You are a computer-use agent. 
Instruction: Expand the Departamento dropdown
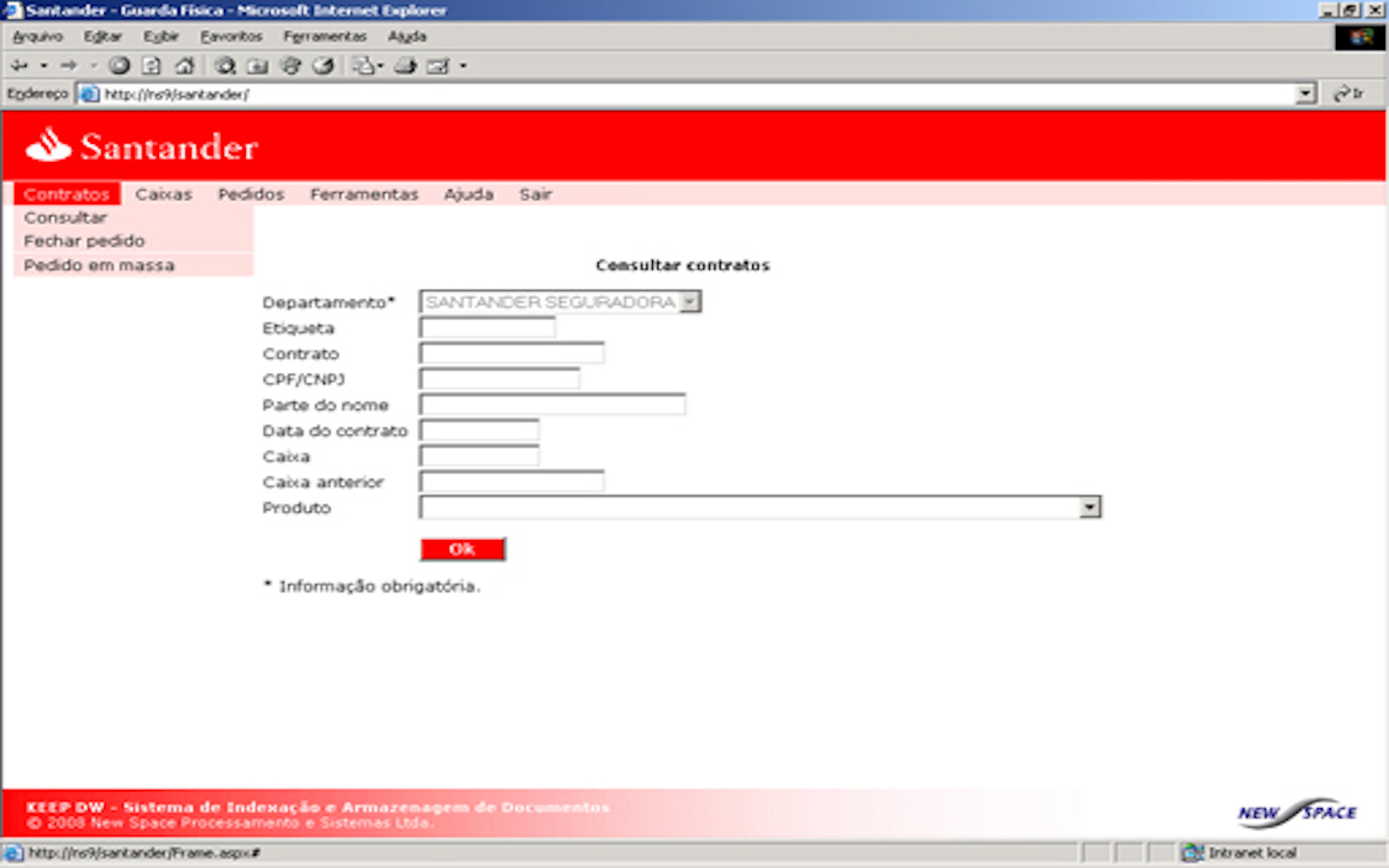pyautogui.click(x=689, y=302)
